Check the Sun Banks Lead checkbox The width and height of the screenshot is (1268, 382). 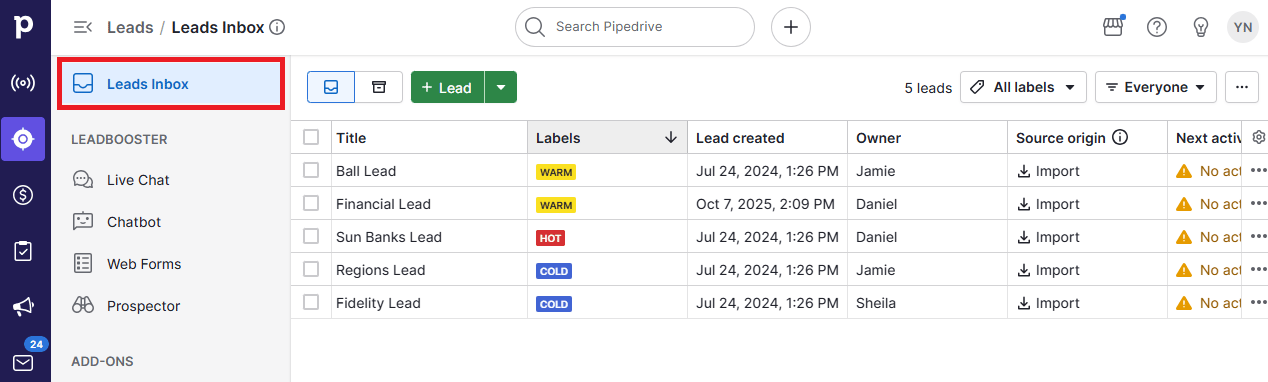(x=311, y=236)
